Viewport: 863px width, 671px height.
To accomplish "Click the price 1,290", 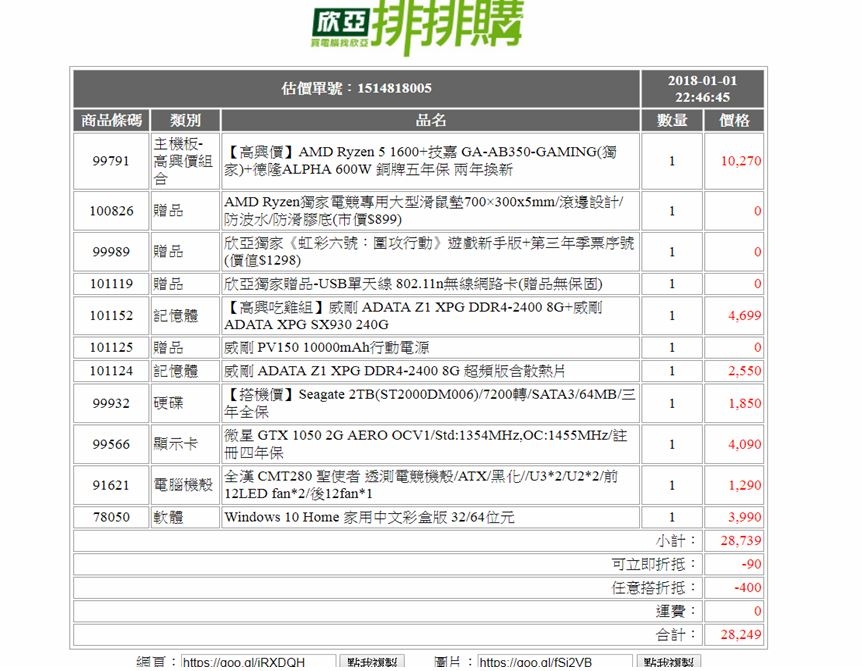I will (x=744, y=485).
